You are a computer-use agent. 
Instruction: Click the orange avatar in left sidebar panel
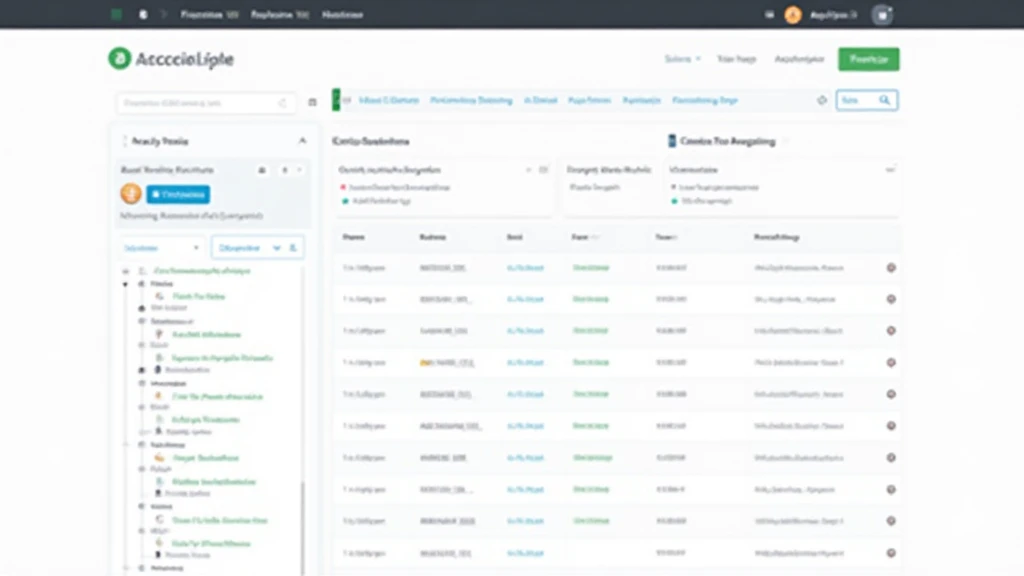[x=129, y=193]
